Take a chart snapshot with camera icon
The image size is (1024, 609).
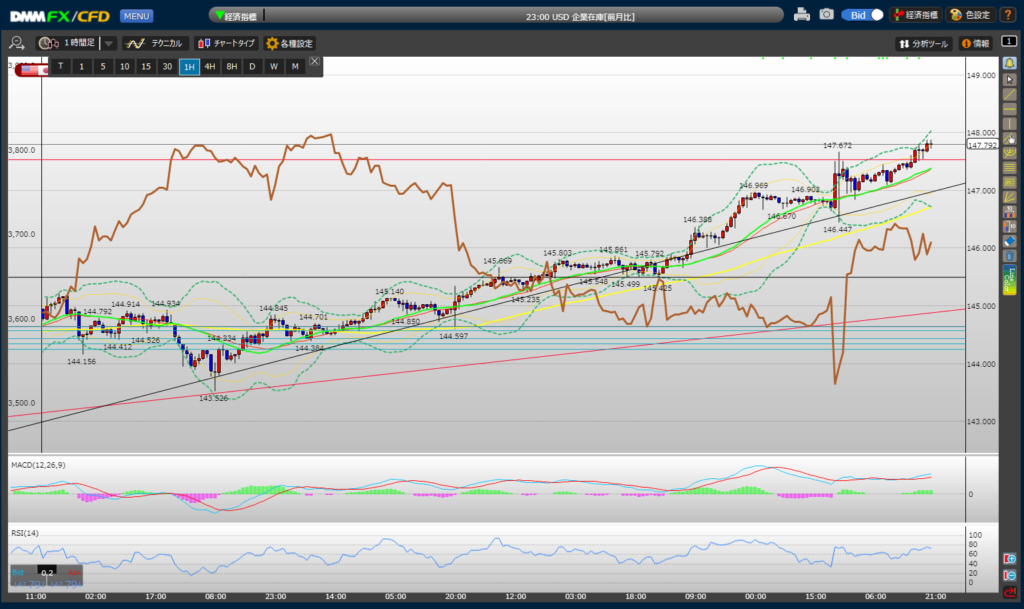pyautogui.click(x=826, y=15)
